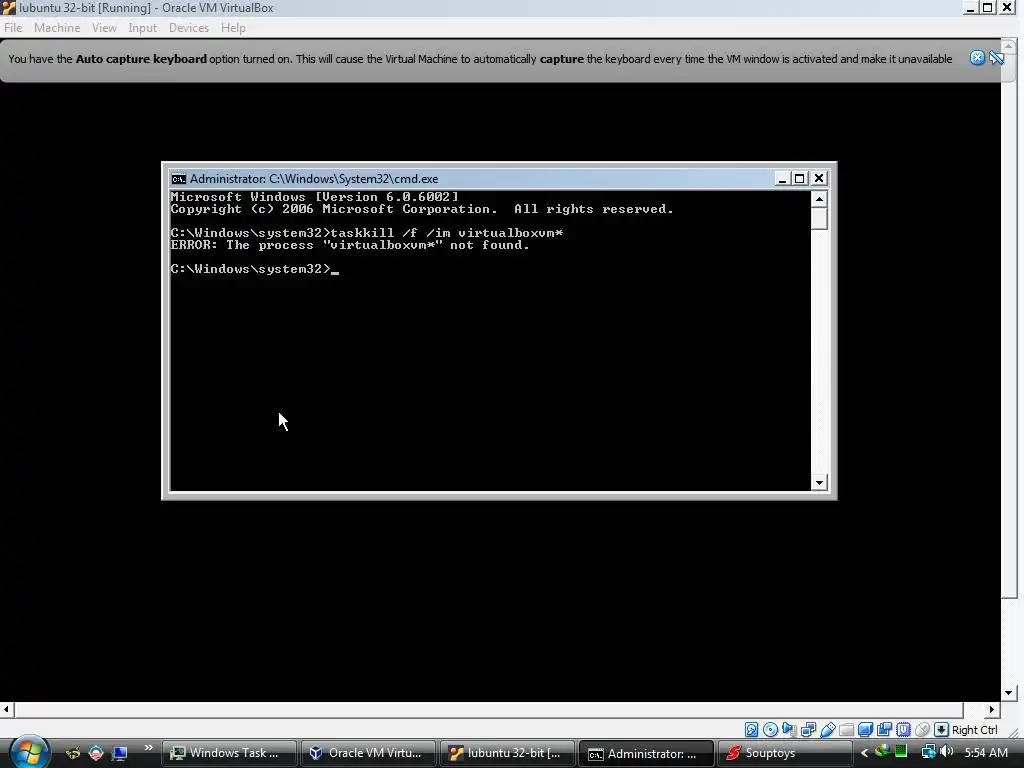Expand hidden system tray icons
The image size is (1024, 768).
point(864,753)
